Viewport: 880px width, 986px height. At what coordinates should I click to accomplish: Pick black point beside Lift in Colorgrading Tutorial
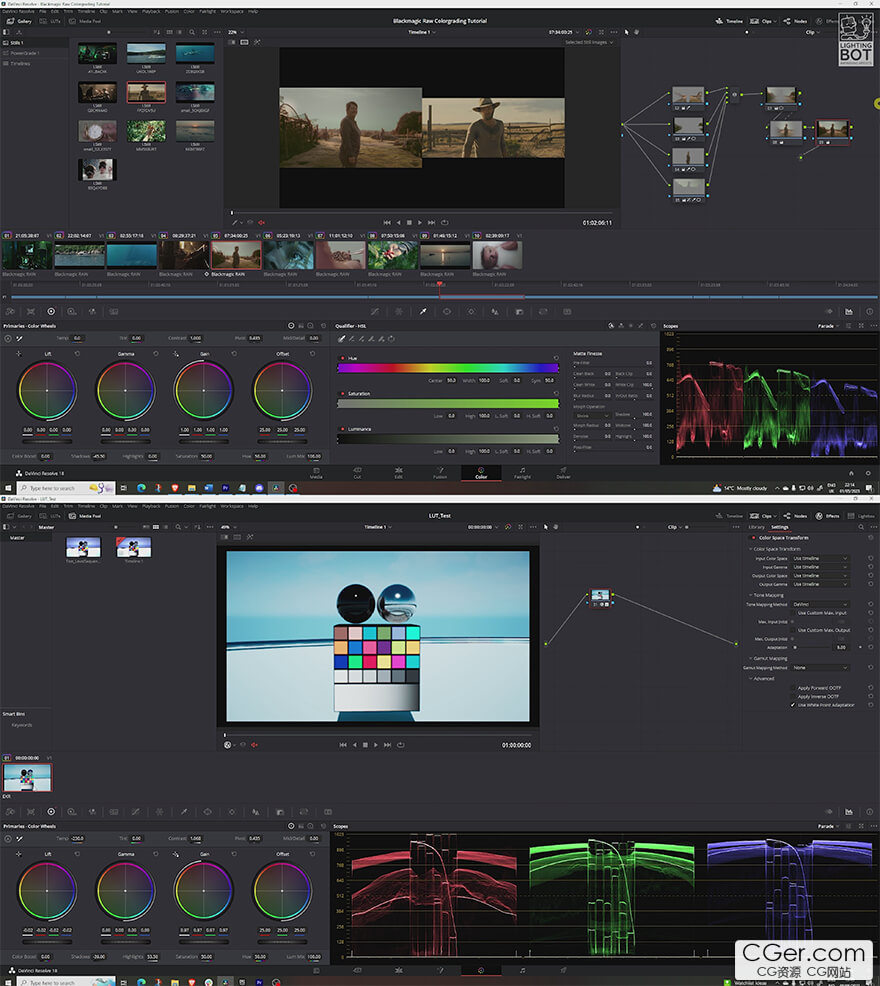click(18, 353)
